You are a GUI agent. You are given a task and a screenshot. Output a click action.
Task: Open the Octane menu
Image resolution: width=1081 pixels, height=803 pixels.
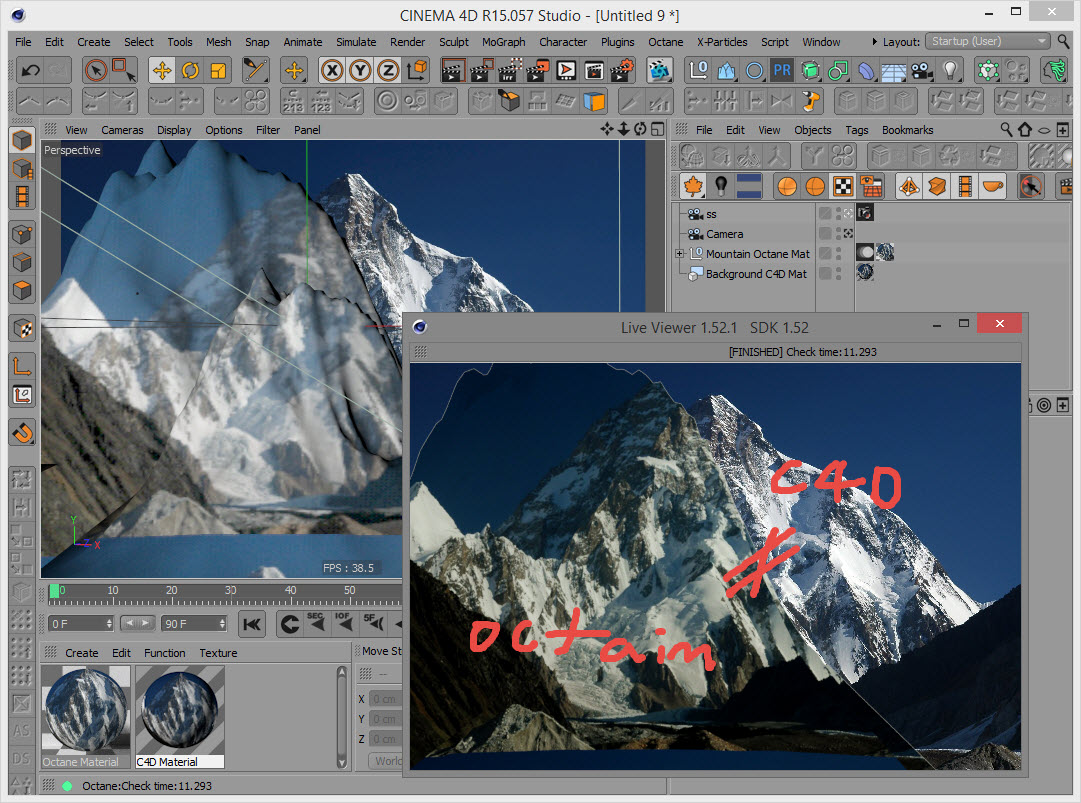665,42
